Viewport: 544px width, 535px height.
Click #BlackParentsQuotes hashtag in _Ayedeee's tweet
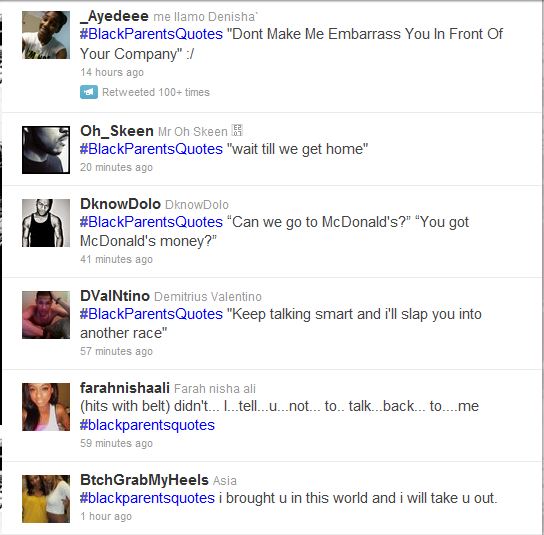coord(151,34)
